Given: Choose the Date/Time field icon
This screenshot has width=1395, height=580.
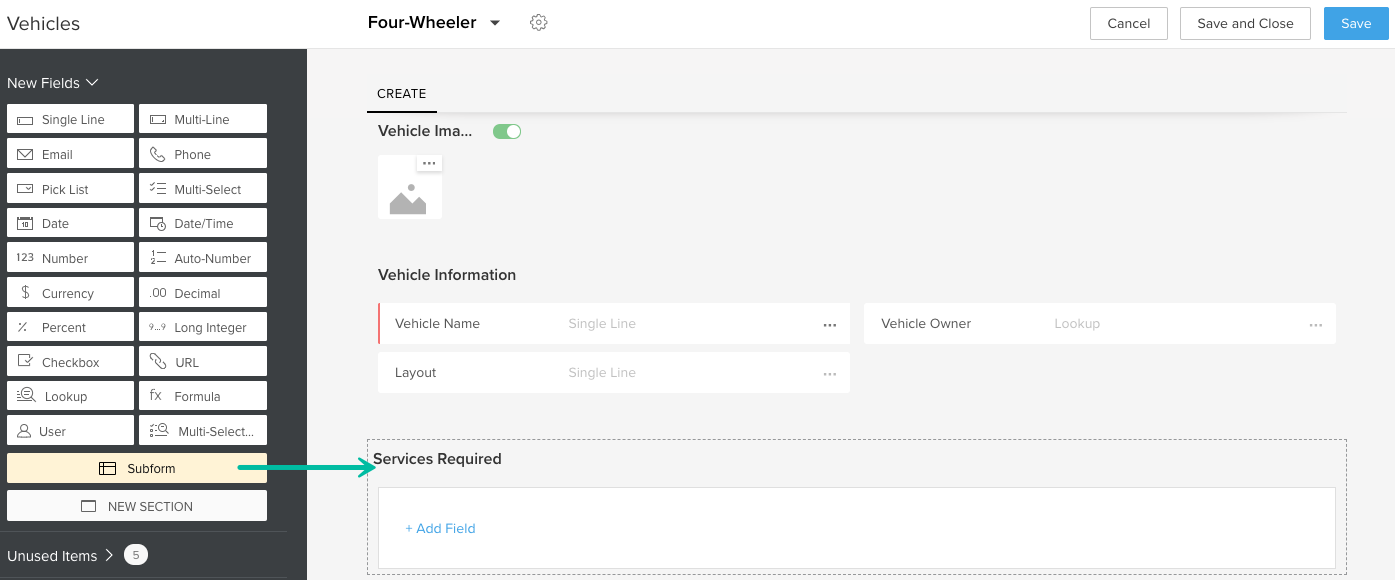Looking at the screenshot, I should [x=157, y=224].
